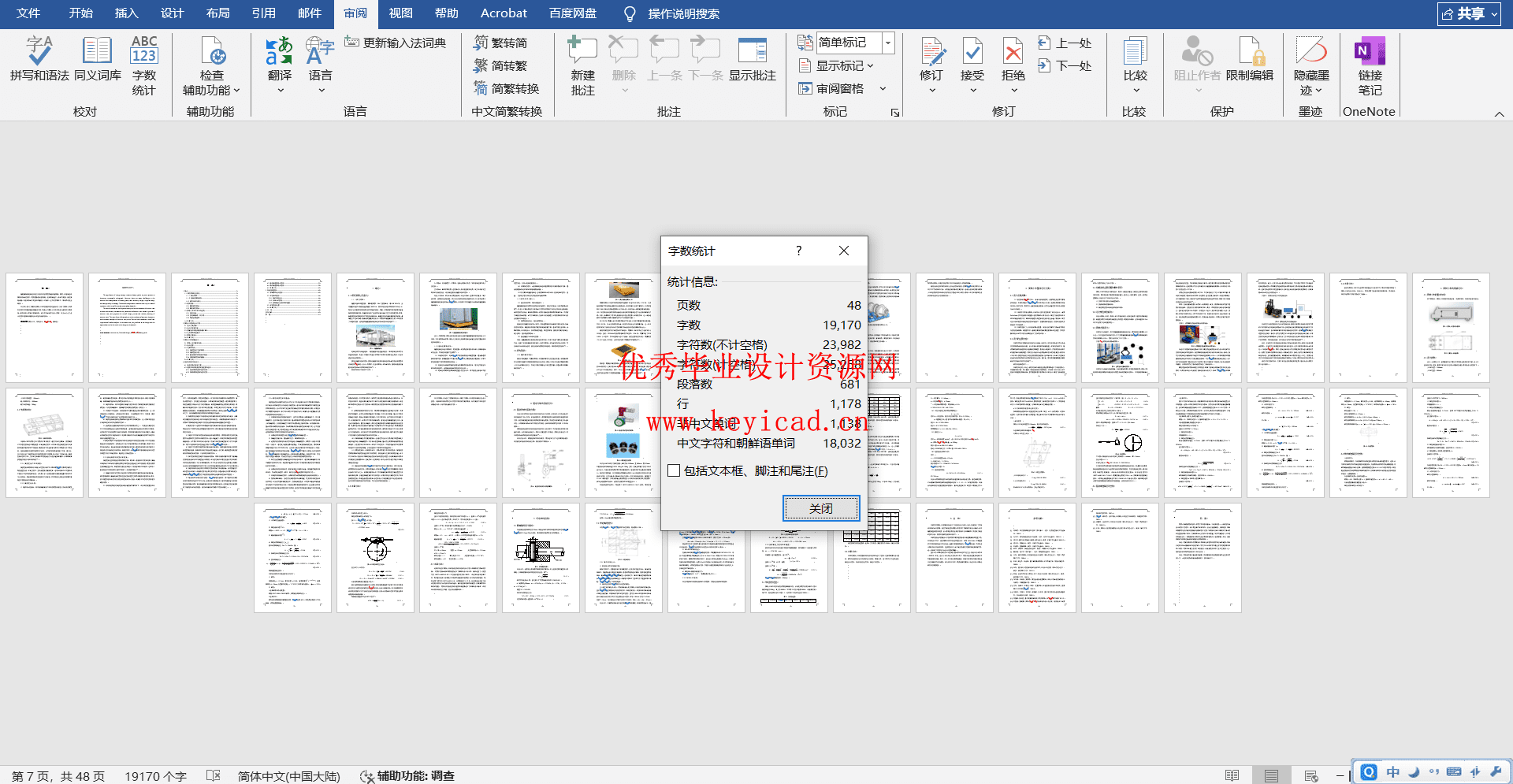The image size is (1513, 784).
Task: Open the File (文件) tab
Action: (28, 13)
